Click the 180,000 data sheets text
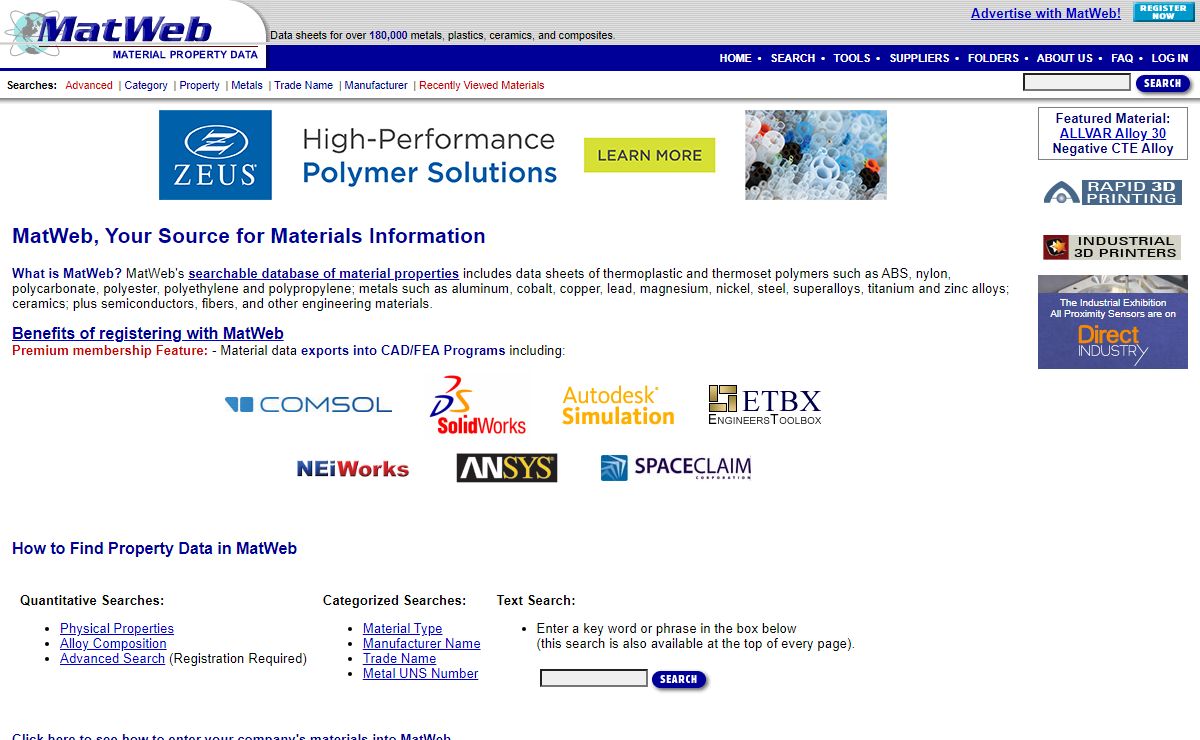The width and height of the screenshot is (1200, 740). point(388,35)
